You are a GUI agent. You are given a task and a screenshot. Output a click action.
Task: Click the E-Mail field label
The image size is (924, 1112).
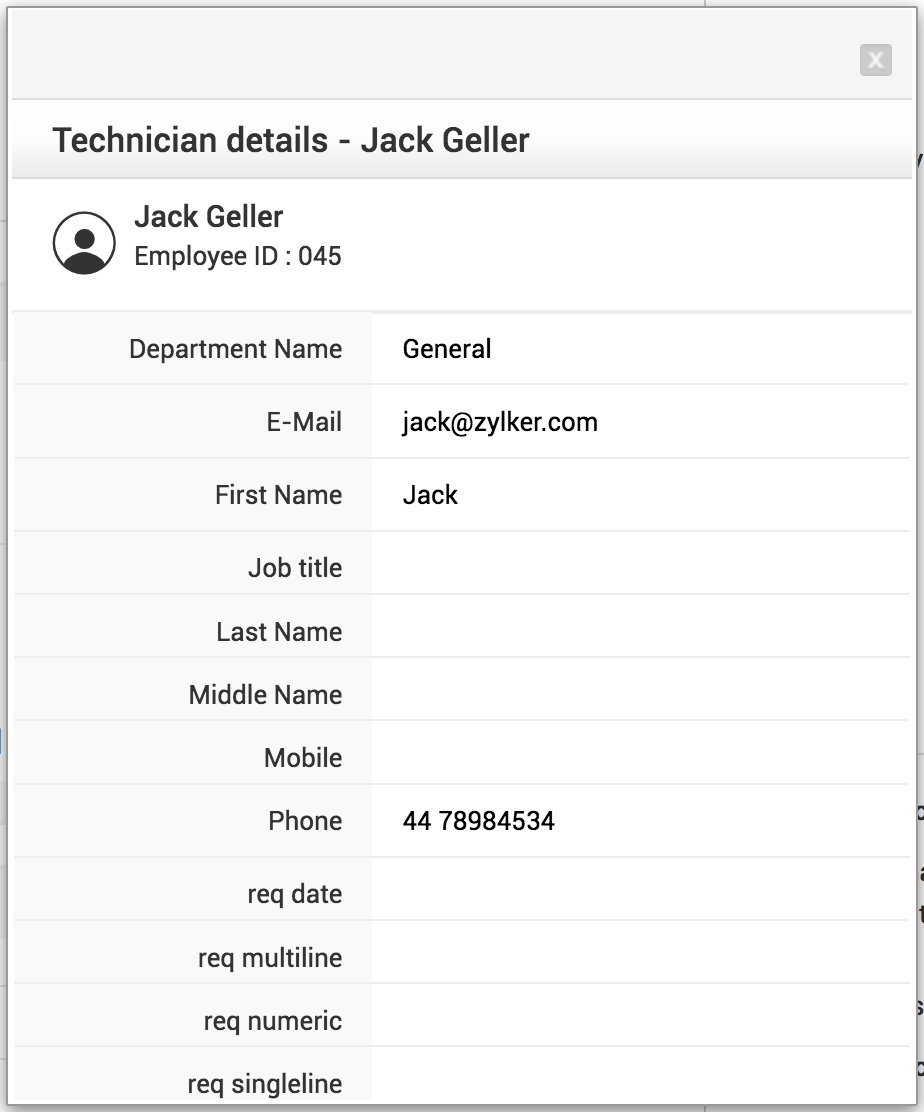tap(304, 422)
